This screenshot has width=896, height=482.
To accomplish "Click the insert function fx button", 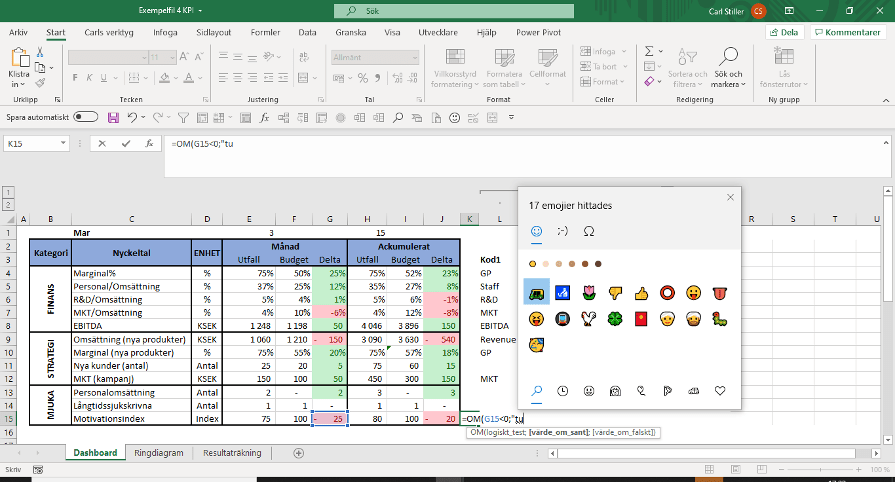I will point(148,144).
